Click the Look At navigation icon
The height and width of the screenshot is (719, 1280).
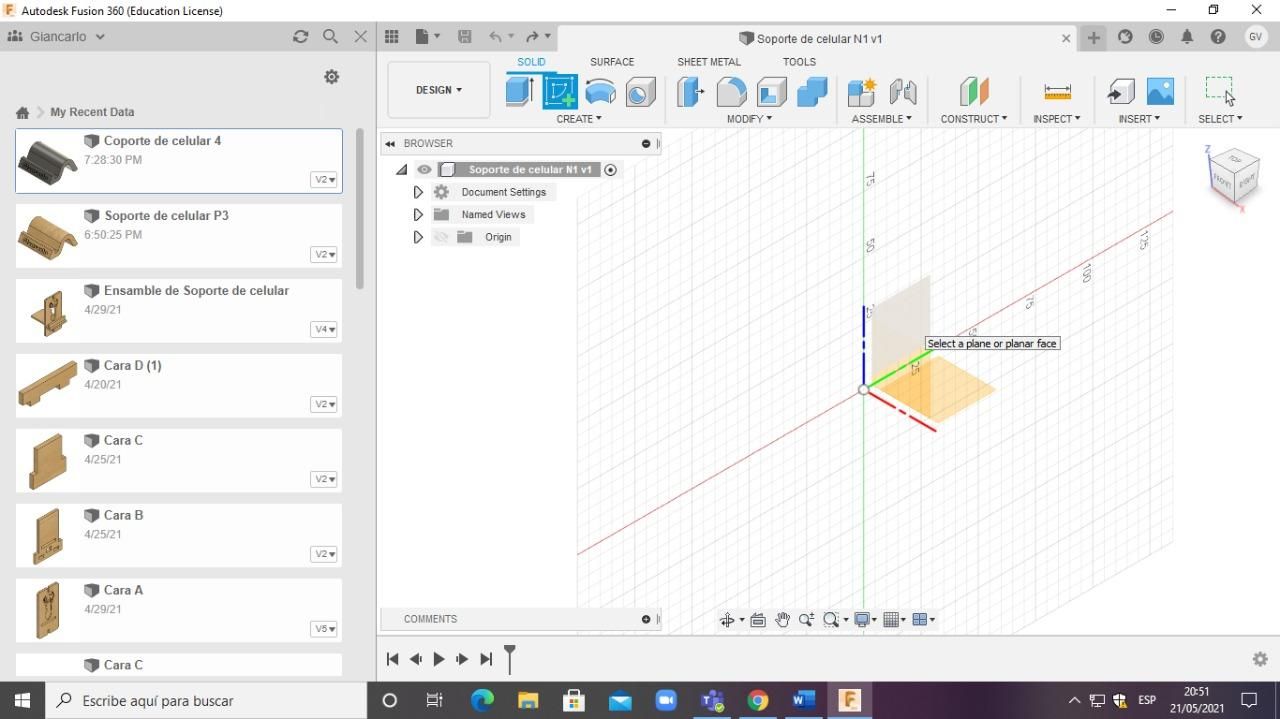click(x=758, y=620)
